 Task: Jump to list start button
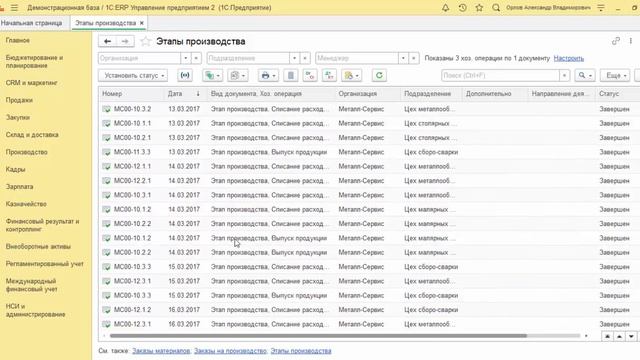point(607,336)
